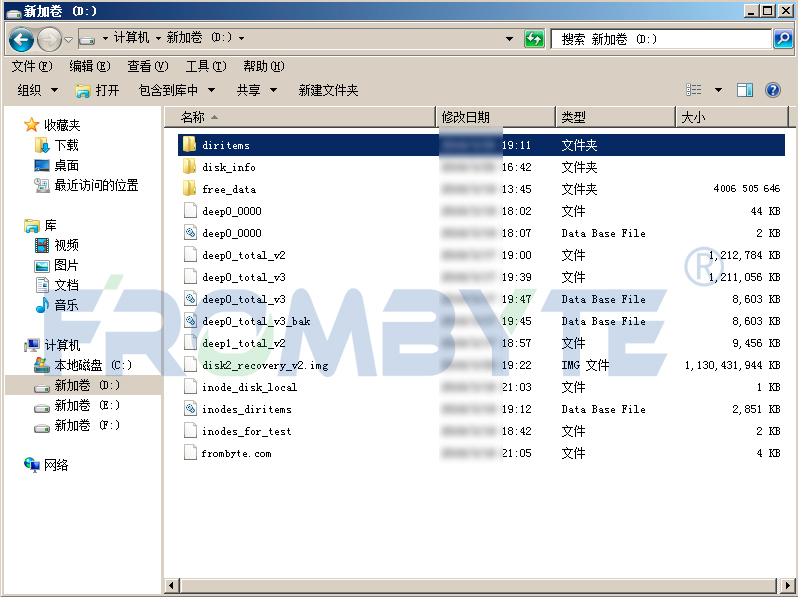The image size is (799, 597).
Task: Click the change view icon
Action: pos(694,90)
